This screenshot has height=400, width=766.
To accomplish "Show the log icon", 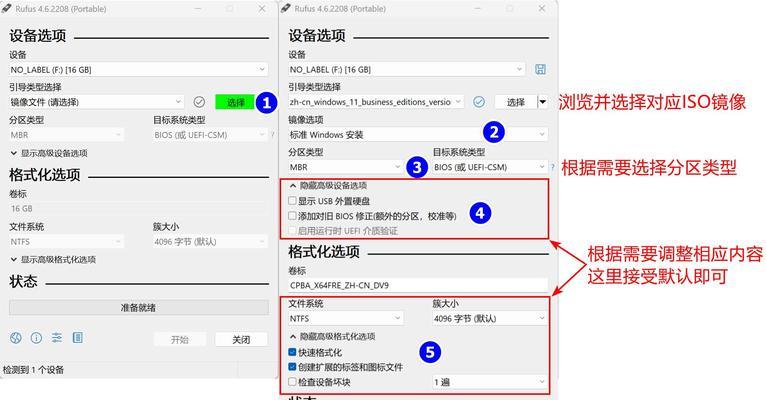I will point(78,339).
